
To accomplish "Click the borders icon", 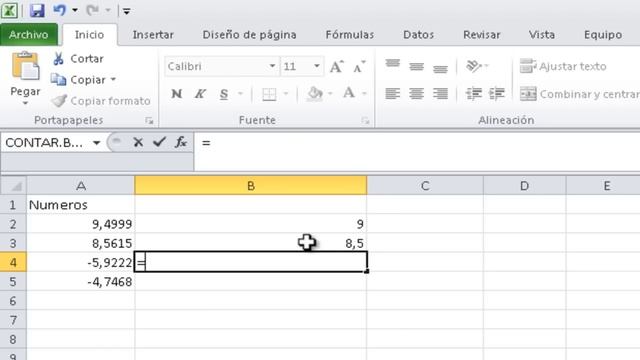I will point(269,94).
